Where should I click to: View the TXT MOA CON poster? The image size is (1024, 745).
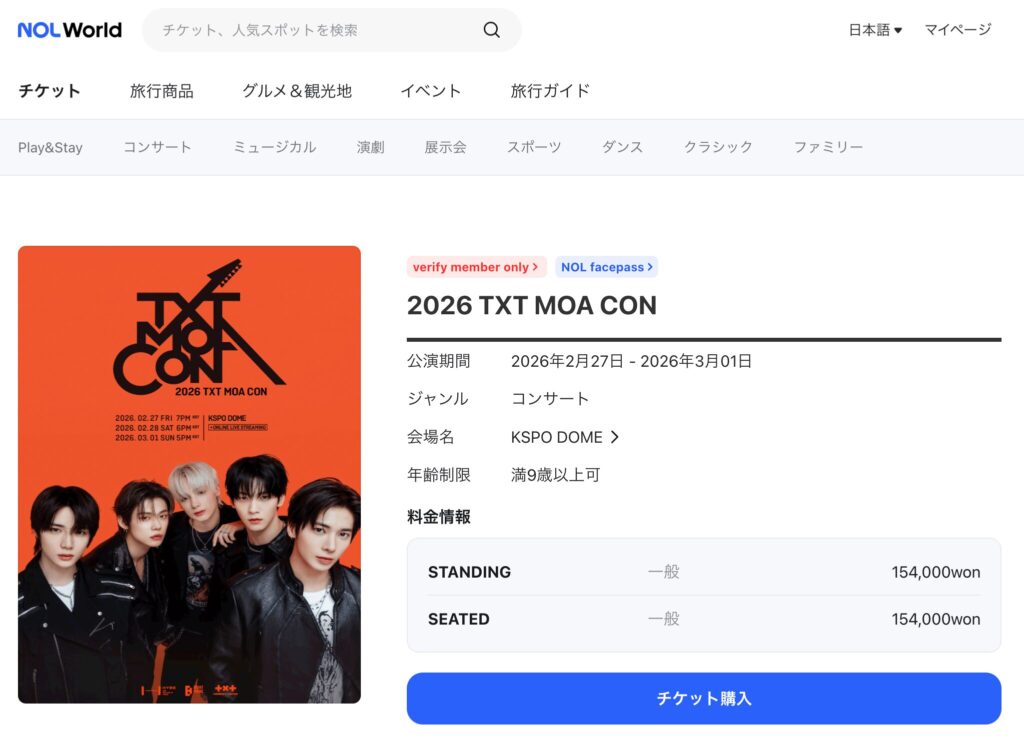click(x=189, y=475)
